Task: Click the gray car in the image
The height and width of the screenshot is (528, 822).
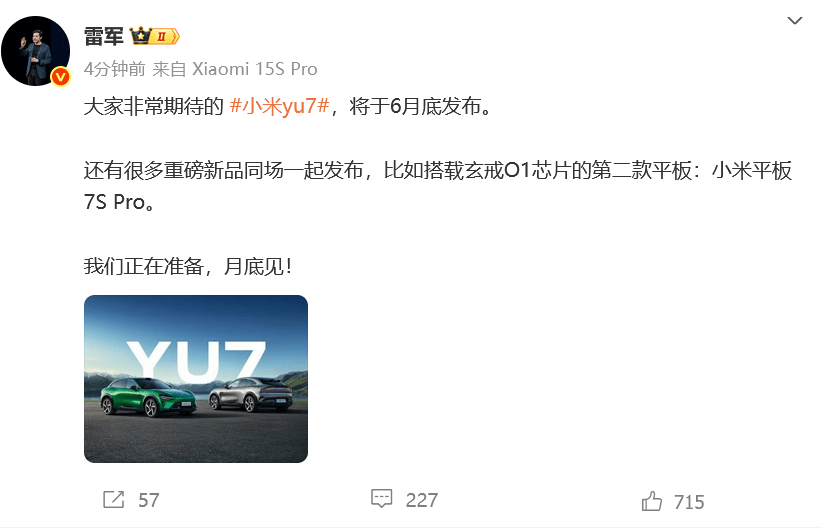Action: 251,394
